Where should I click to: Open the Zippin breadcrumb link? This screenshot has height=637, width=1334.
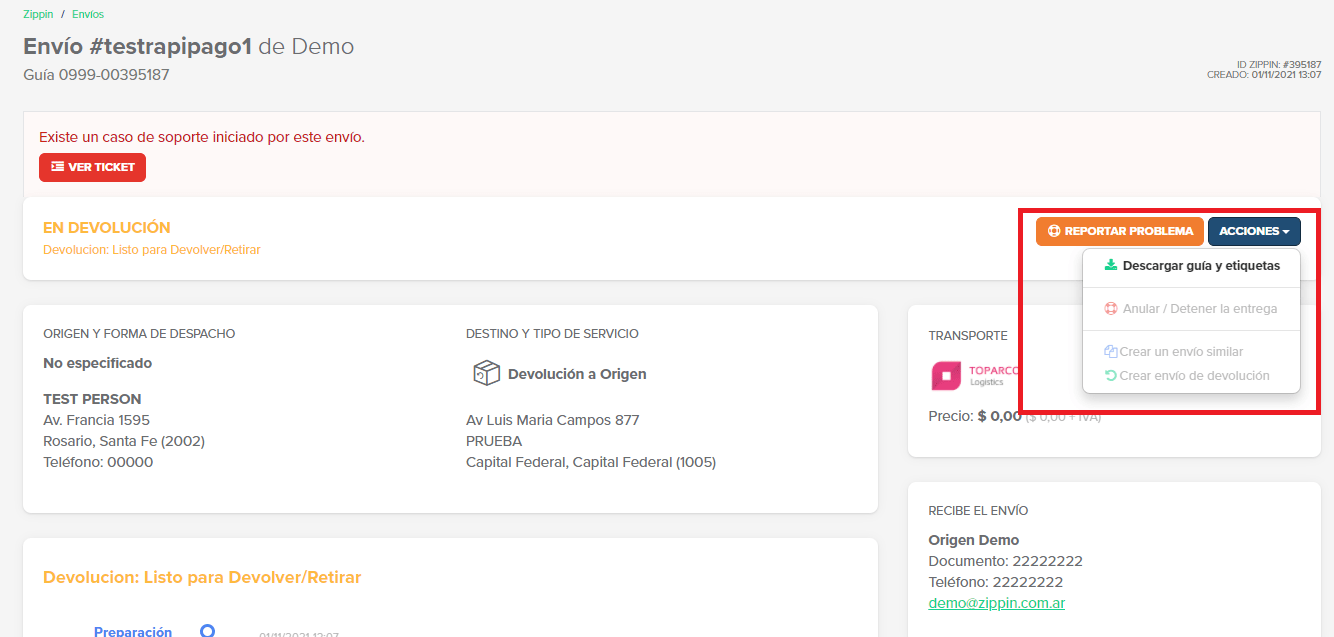(x=38, y=14)
